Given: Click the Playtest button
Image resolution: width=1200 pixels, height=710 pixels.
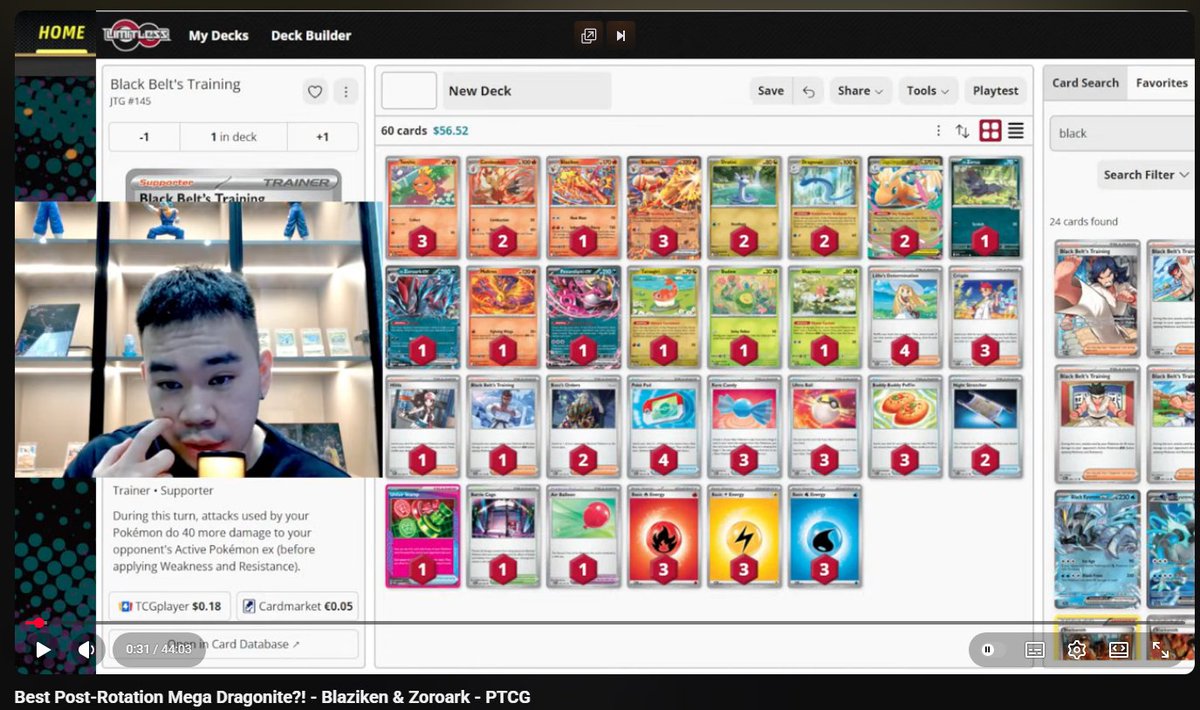Looking at the screenshot, I should [995, 91].
